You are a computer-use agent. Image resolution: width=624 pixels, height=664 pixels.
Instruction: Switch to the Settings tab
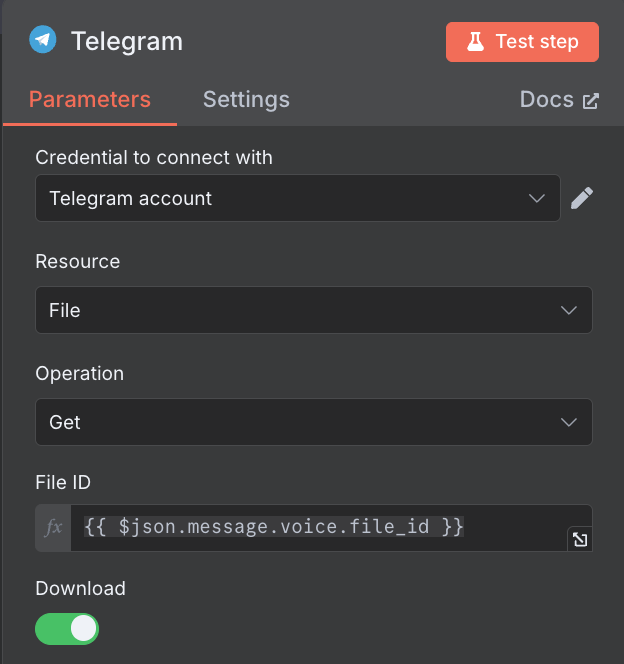coord(246,100)
